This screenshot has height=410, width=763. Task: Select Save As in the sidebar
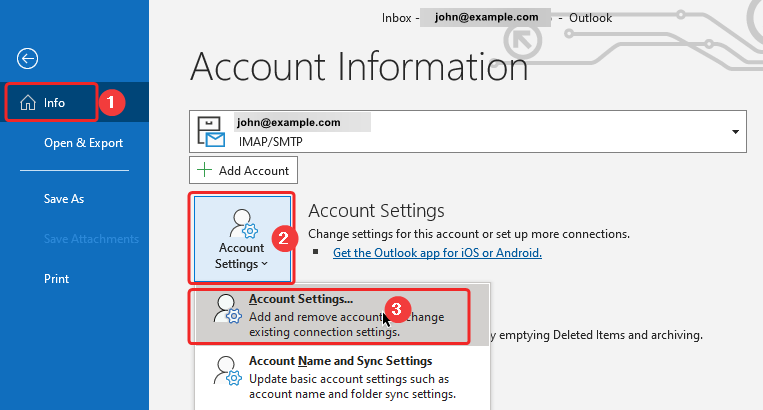point(64,199)
